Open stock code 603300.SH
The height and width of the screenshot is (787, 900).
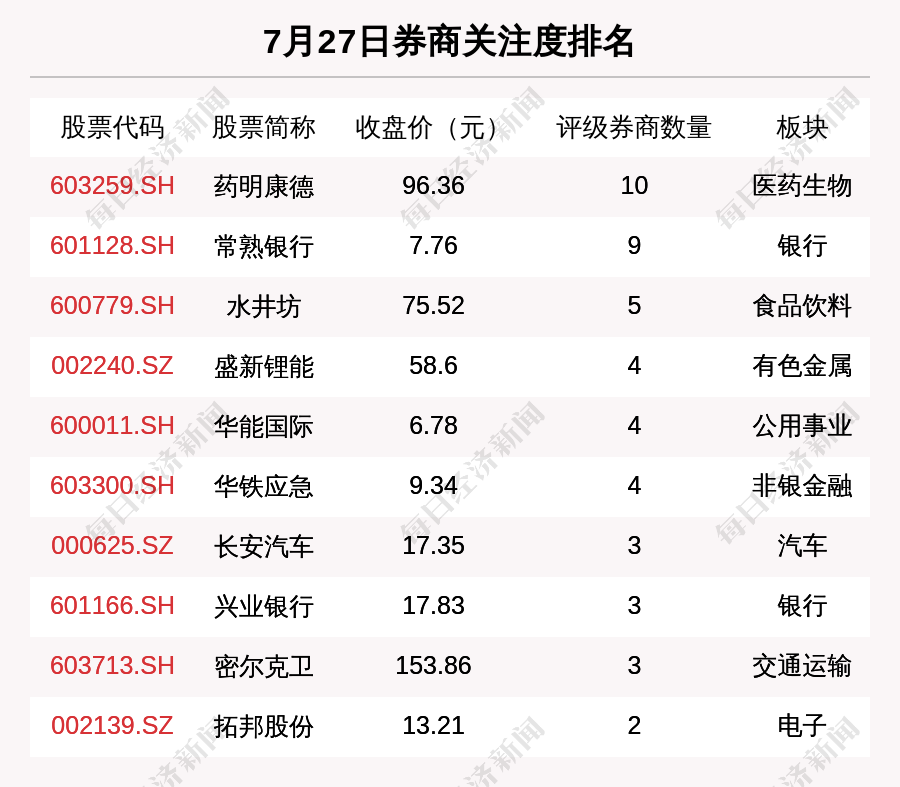coord(112,486)
